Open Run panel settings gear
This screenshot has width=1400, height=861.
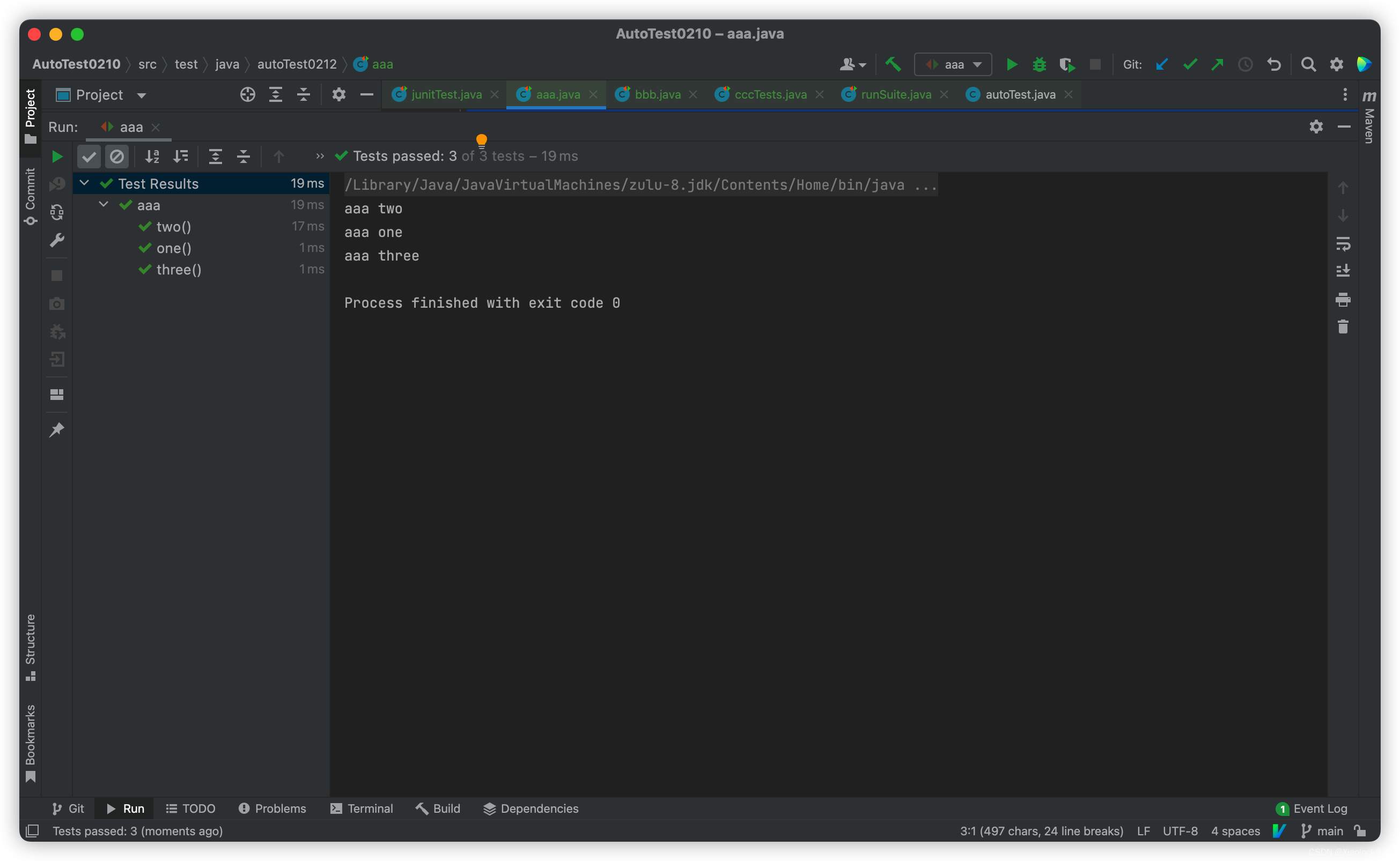pyautogui.click(x=1316, y=127)
